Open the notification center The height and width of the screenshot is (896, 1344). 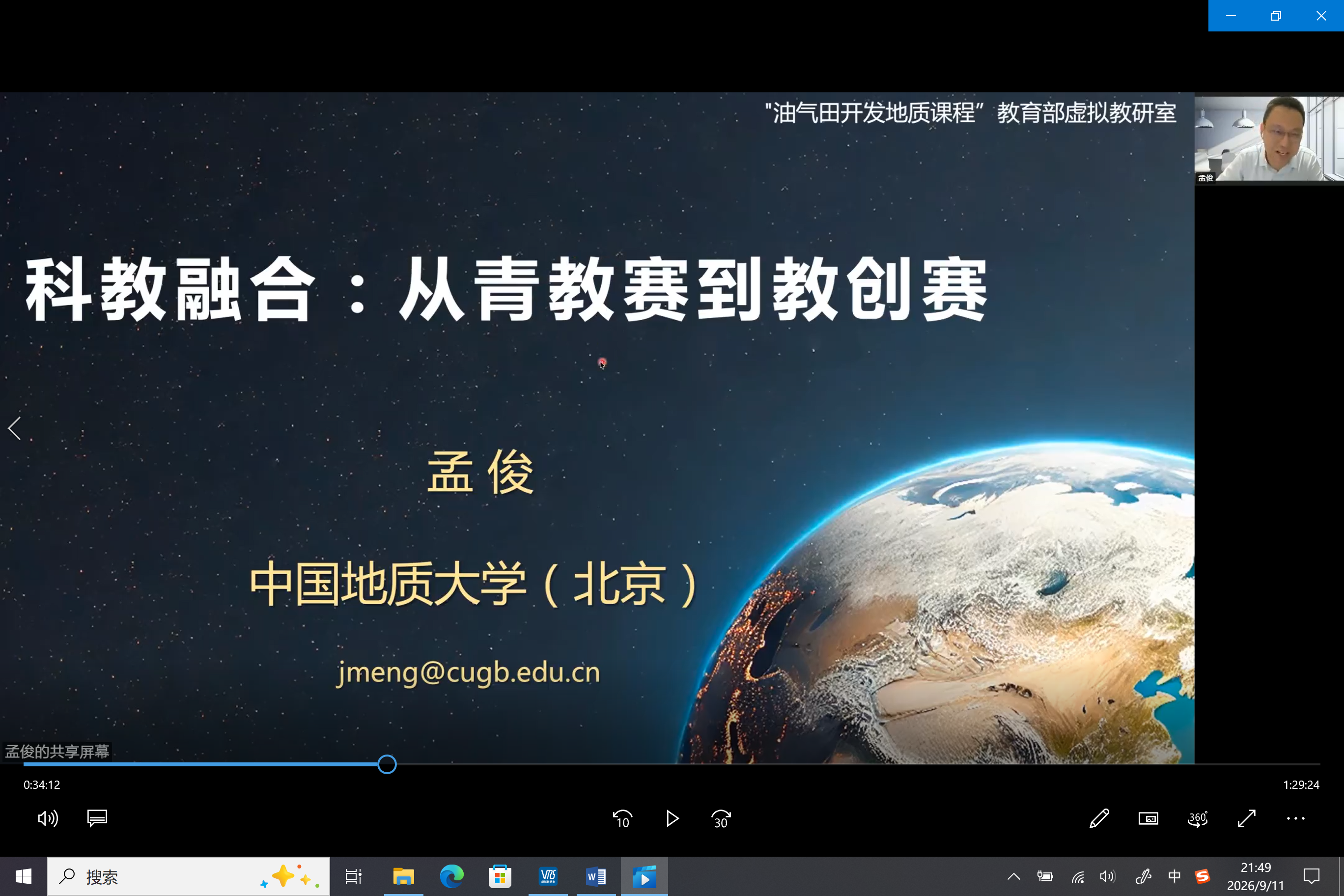pos(1312,876)
